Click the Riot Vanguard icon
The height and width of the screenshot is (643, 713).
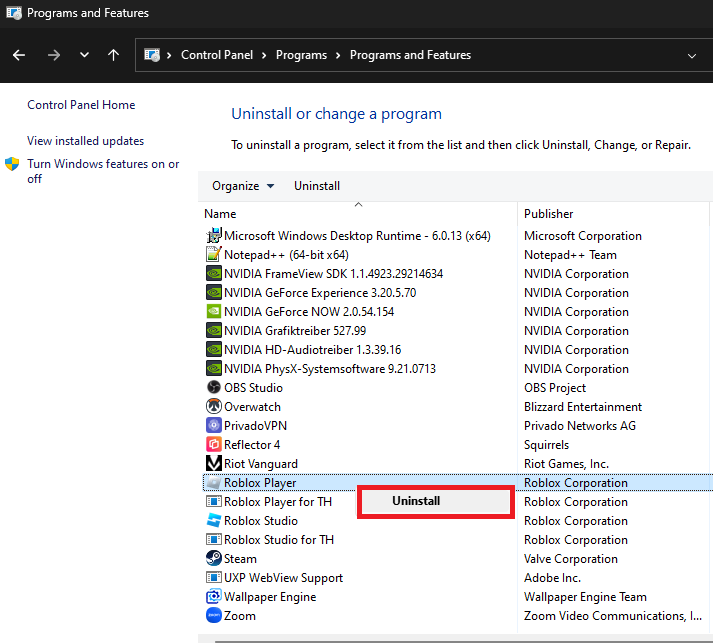(x=213, y=464)
